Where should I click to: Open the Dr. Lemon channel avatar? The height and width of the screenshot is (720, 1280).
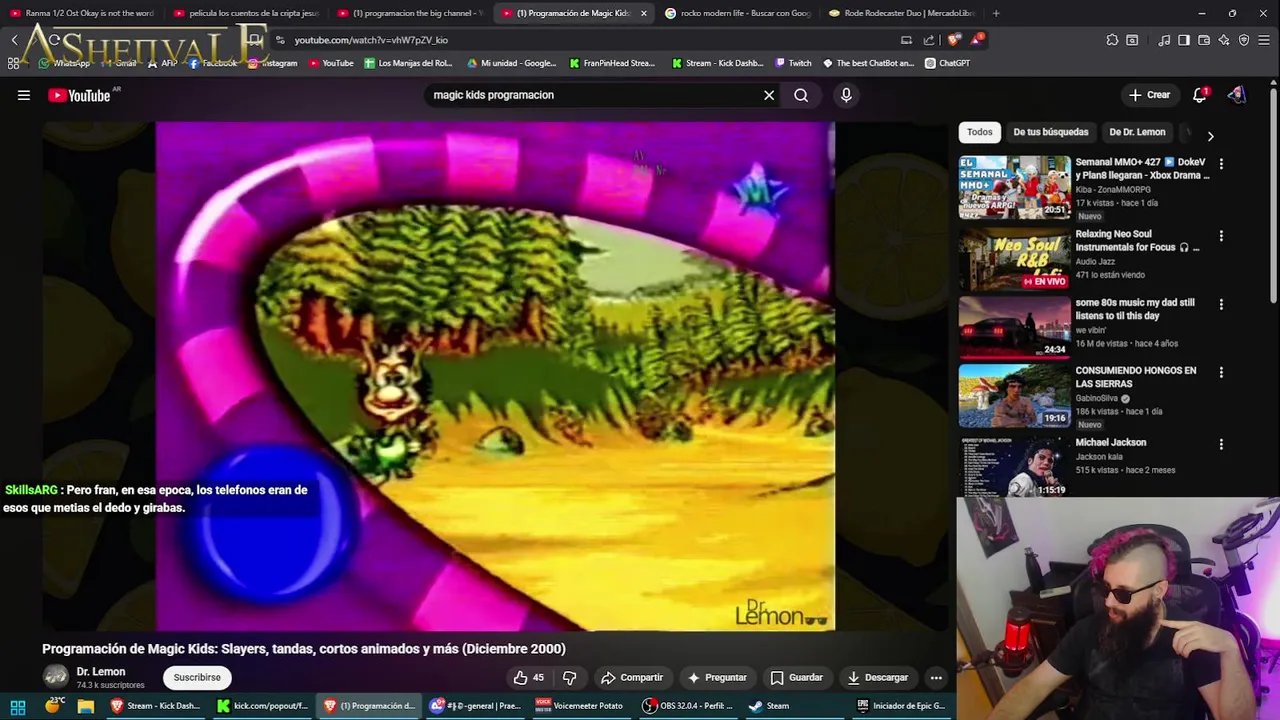(55, 677)
